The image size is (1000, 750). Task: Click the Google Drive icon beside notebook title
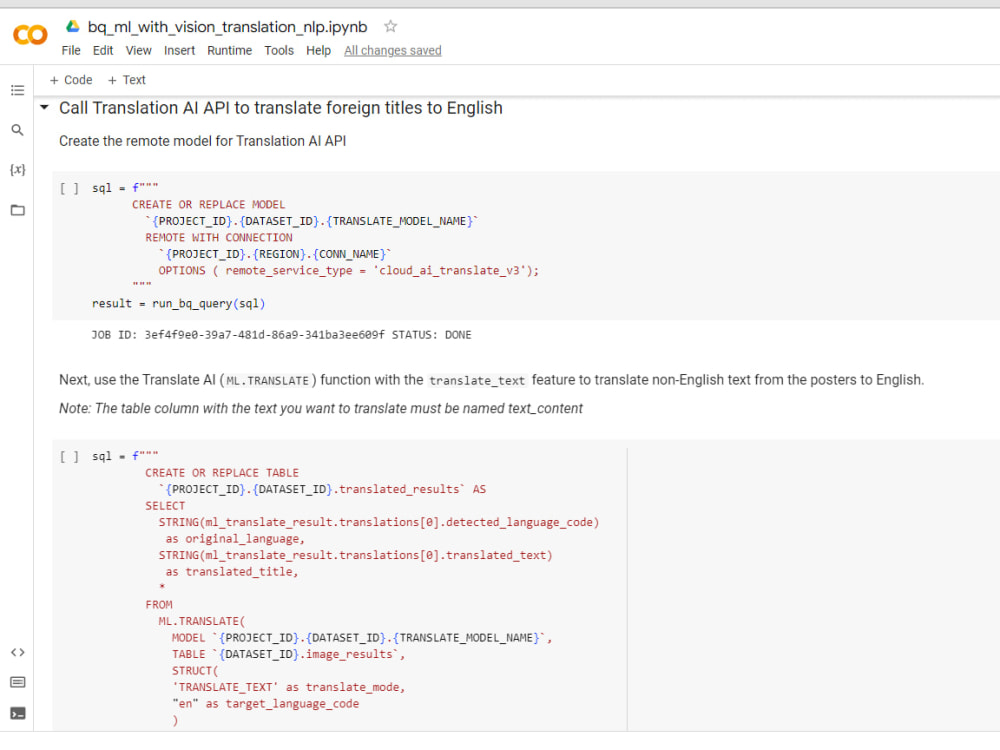pyautogui.click(x=73, y=26)
